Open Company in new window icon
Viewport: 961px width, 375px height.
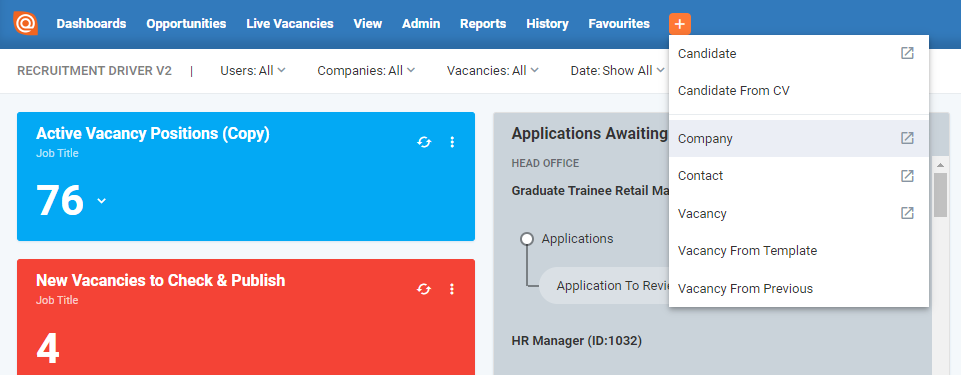pos(907,138)
